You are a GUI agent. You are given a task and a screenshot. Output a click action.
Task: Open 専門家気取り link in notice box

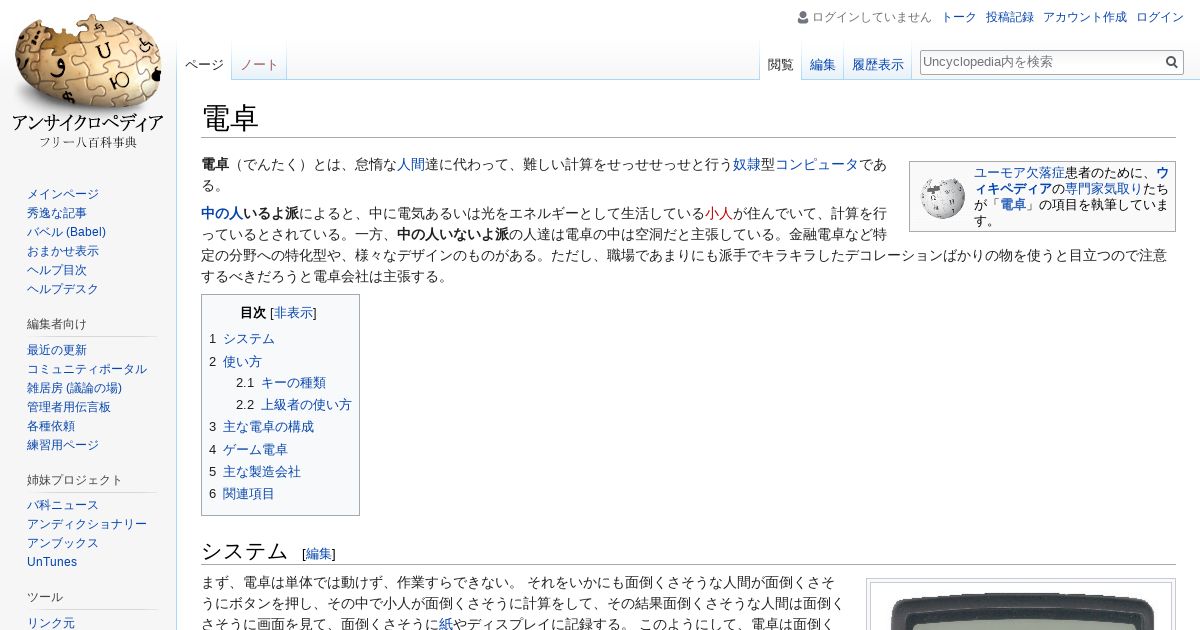click(1103, 188)
